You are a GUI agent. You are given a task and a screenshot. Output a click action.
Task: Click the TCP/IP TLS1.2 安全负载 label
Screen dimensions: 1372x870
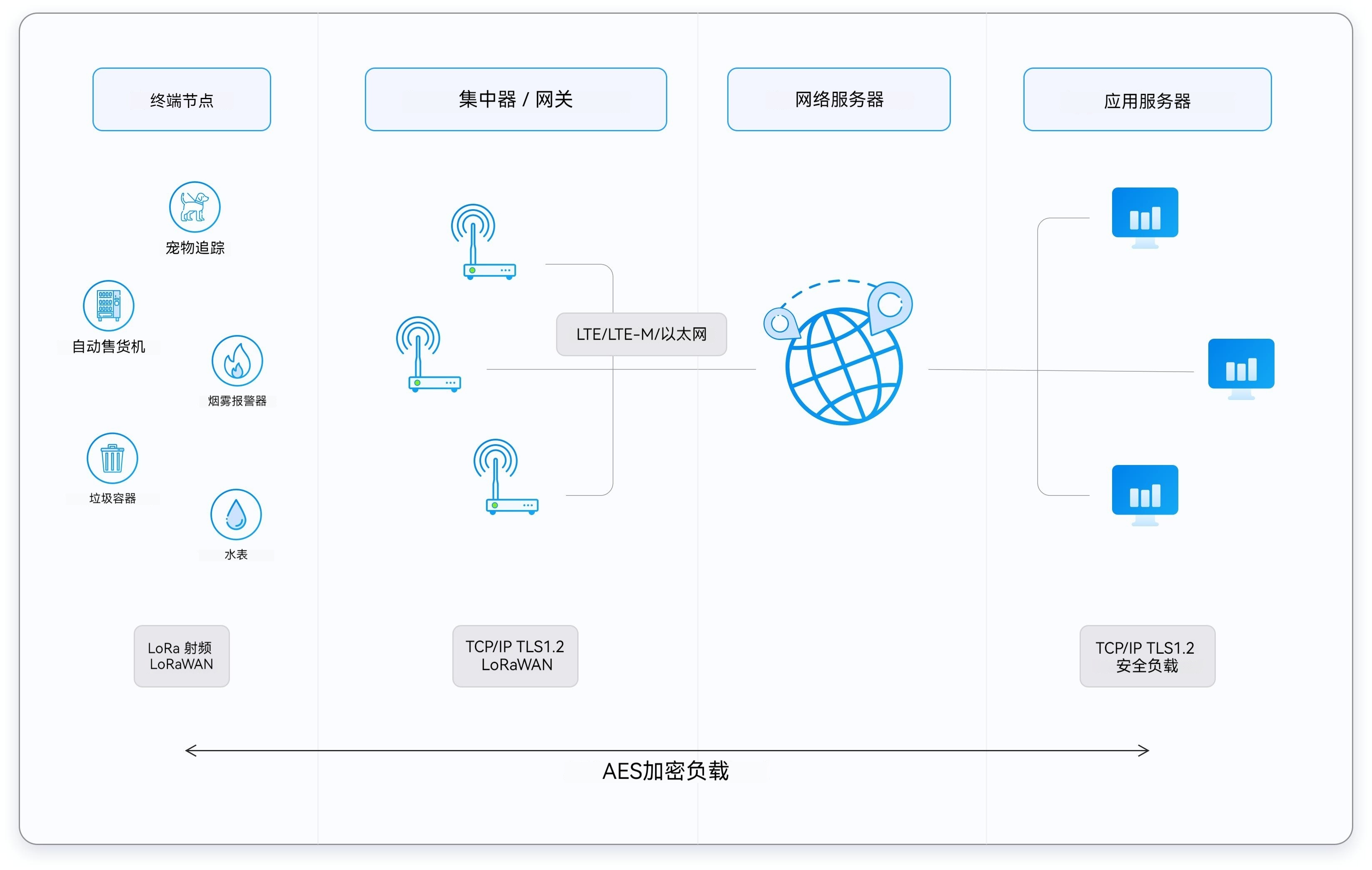1147,656
